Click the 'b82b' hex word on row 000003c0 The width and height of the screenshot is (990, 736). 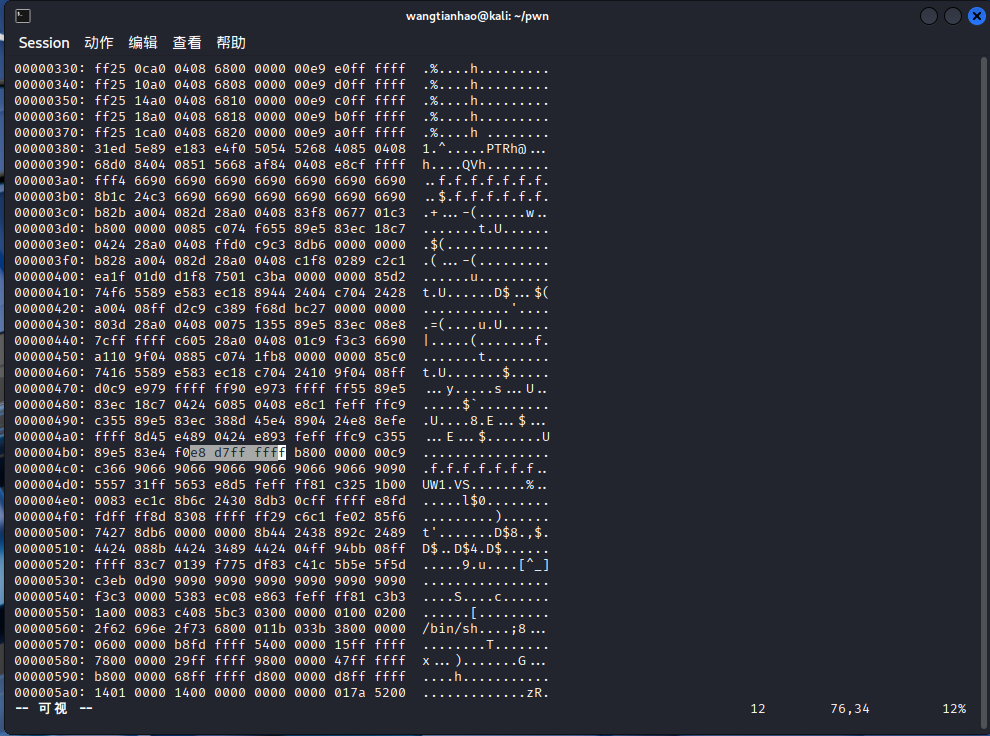[110, 213]
